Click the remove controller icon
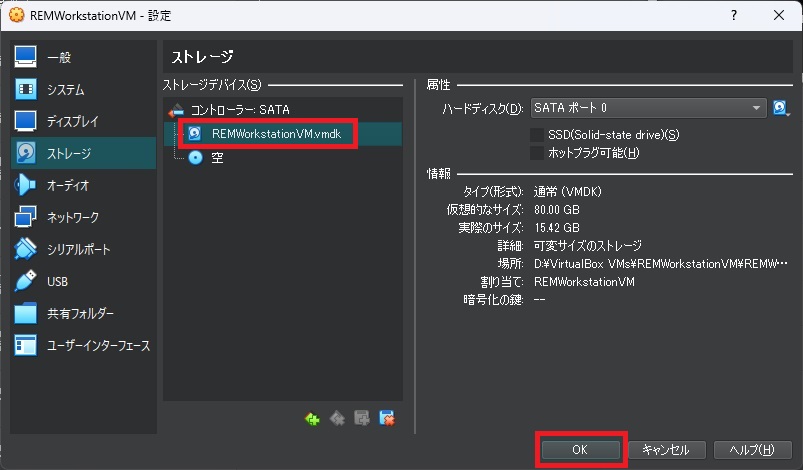Viewport: 803px width, 470px height. click(337, 419)
